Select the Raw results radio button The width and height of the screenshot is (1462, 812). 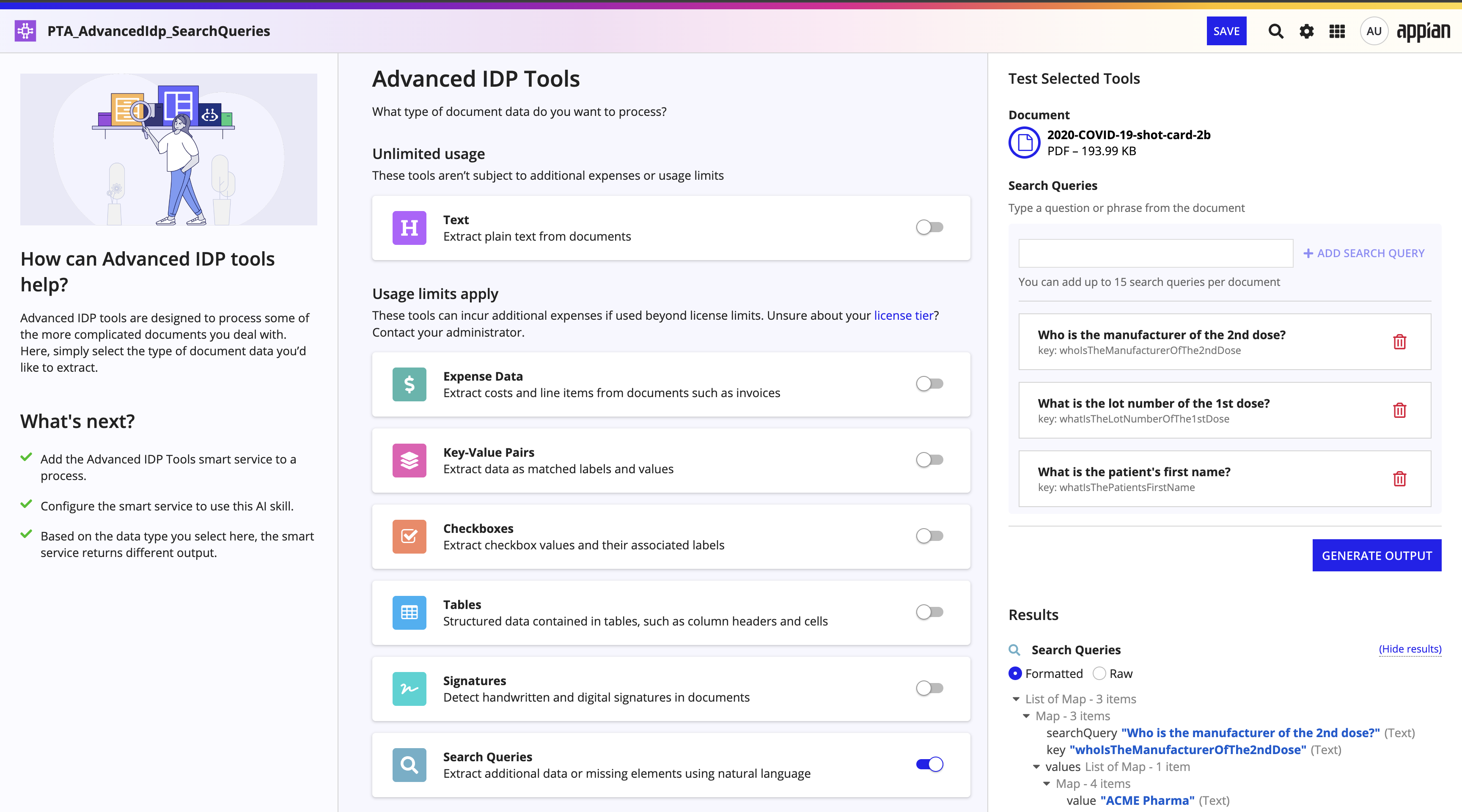pyautogui.click(x=1099, y=674)
